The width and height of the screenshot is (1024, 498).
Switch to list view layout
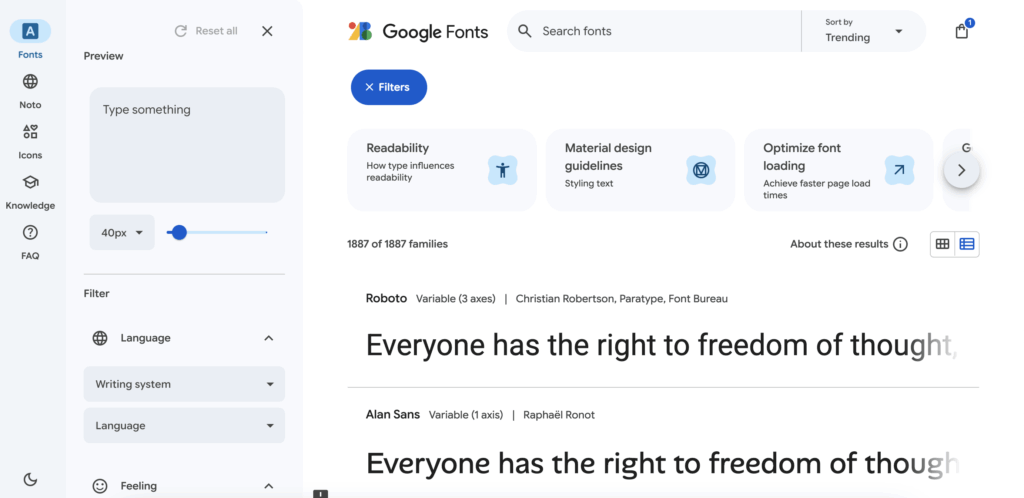(x=967, y=244)
